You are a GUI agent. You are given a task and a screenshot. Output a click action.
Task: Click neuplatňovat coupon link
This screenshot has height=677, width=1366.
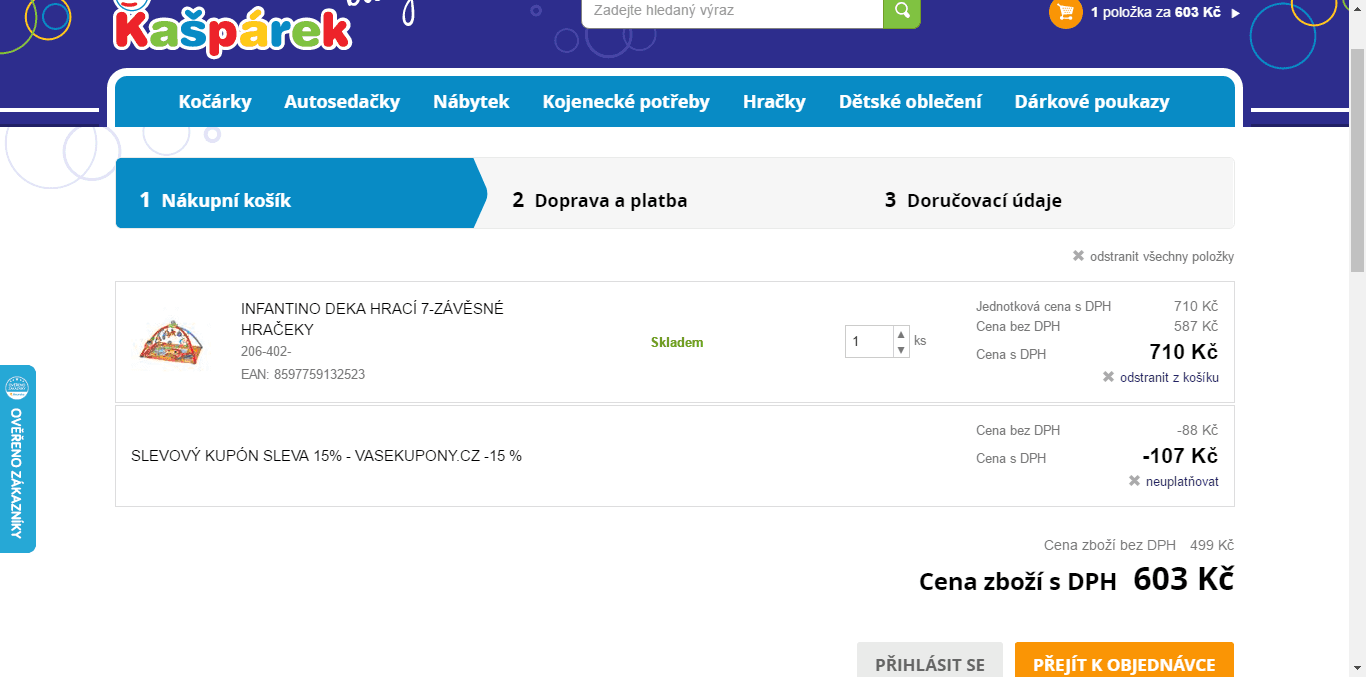pos(1182,482)
